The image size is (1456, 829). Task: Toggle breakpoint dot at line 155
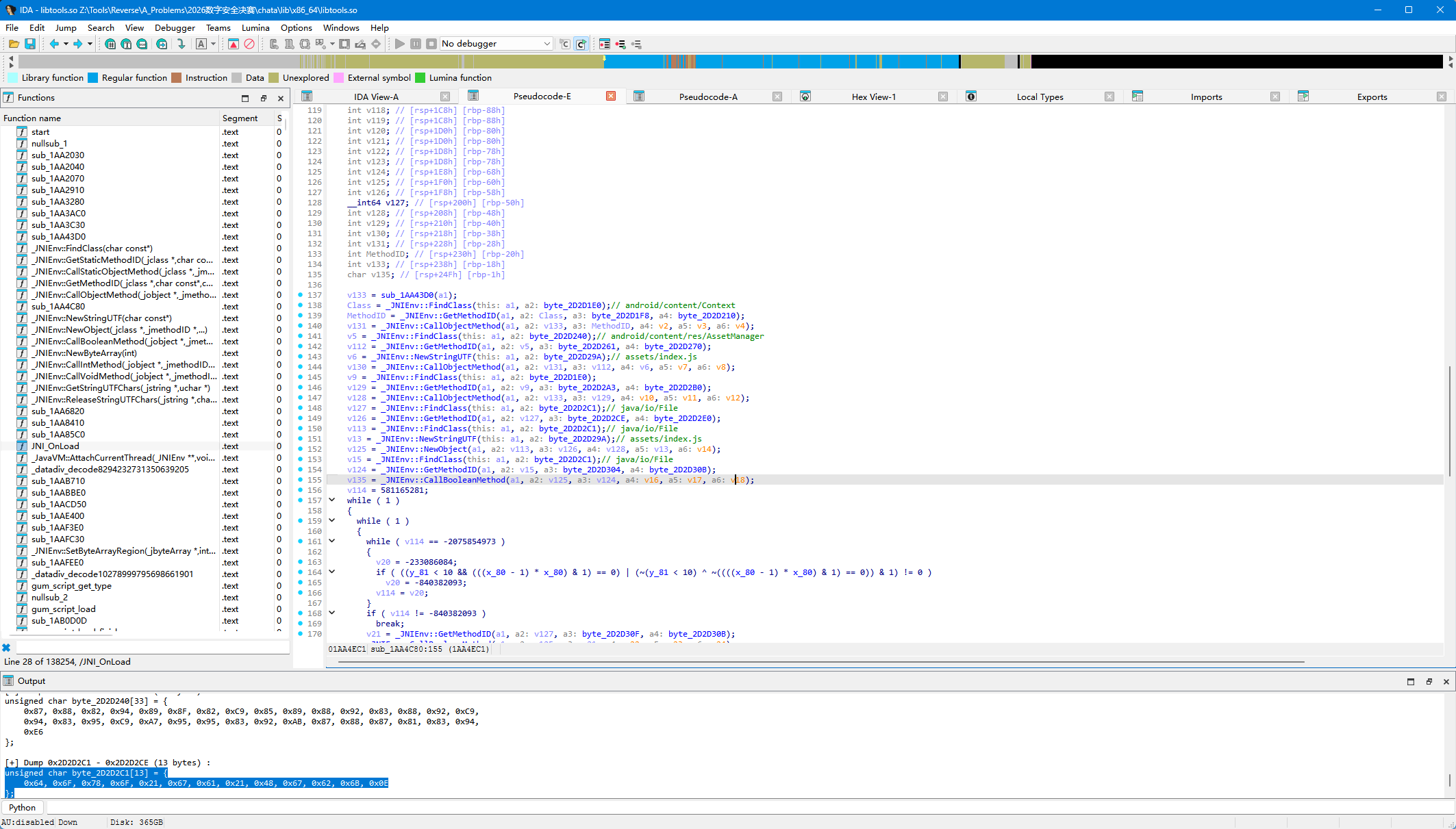(x=301, y=480)
